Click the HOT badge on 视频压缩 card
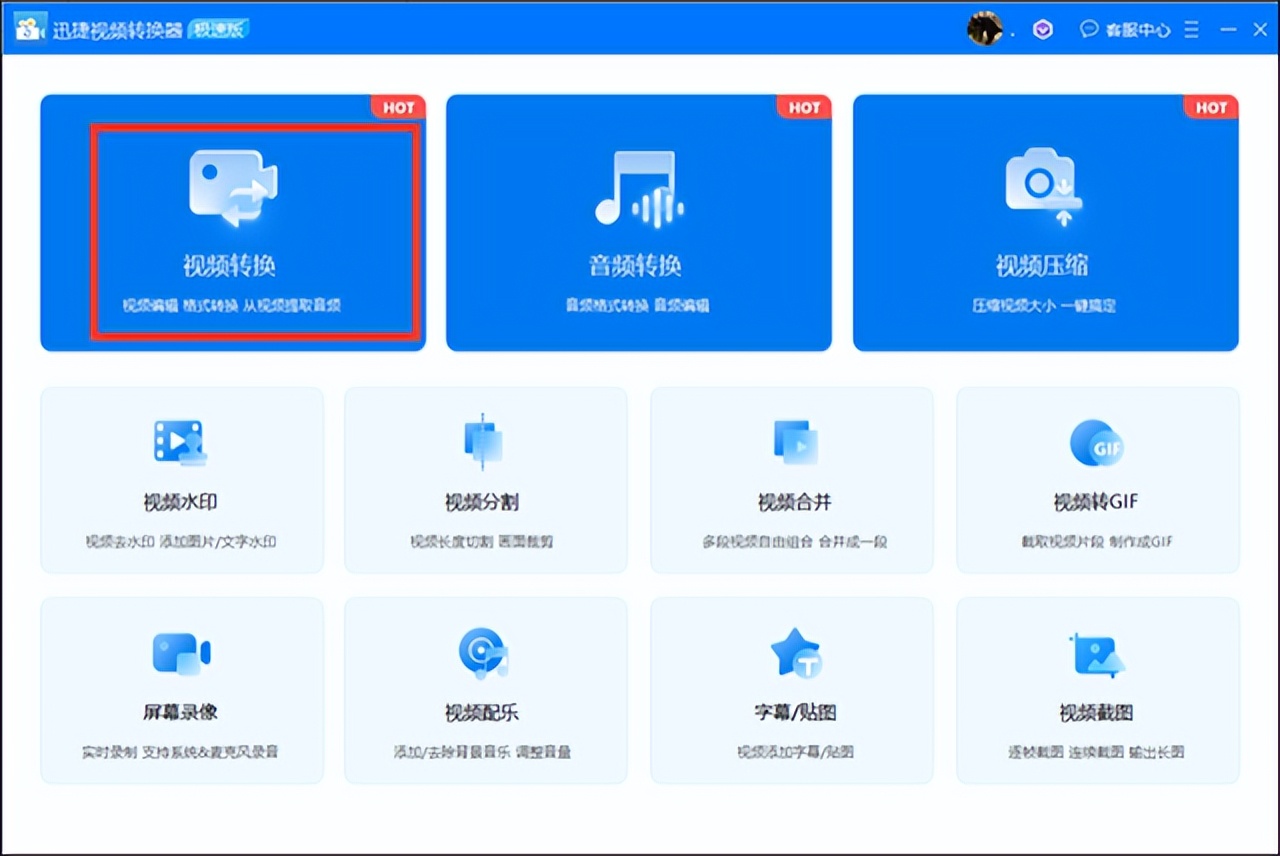The image size is (1280, 856). [1210, 107]
